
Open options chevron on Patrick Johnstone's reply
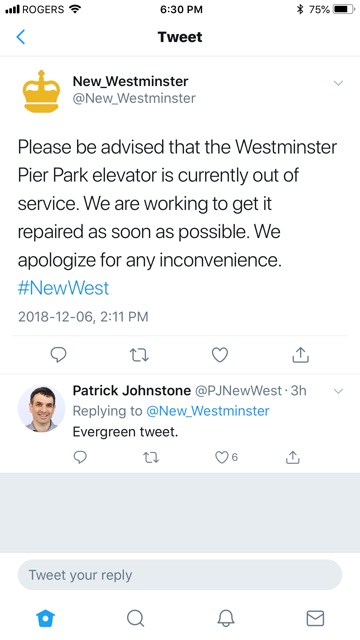(x=338, y=391)
